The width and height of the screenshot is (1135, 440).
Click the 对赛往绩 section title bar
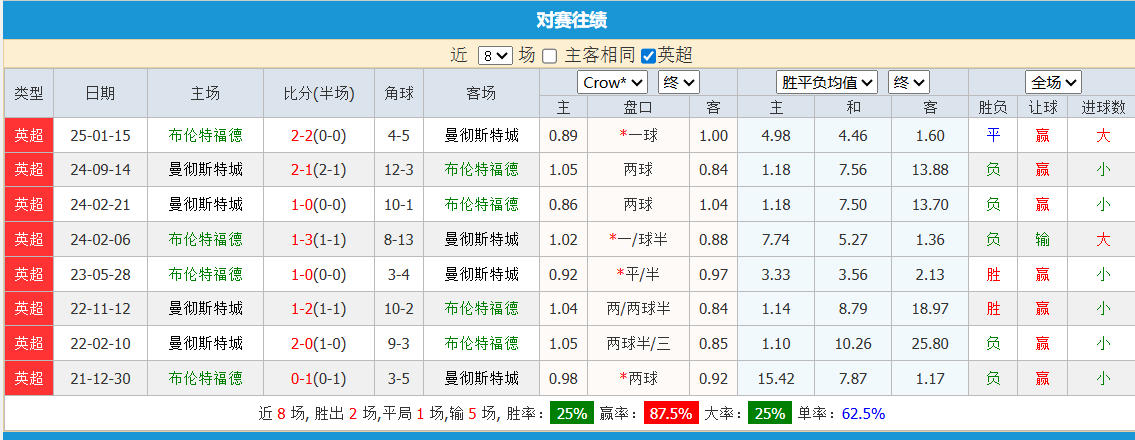(x=570, y=20)
